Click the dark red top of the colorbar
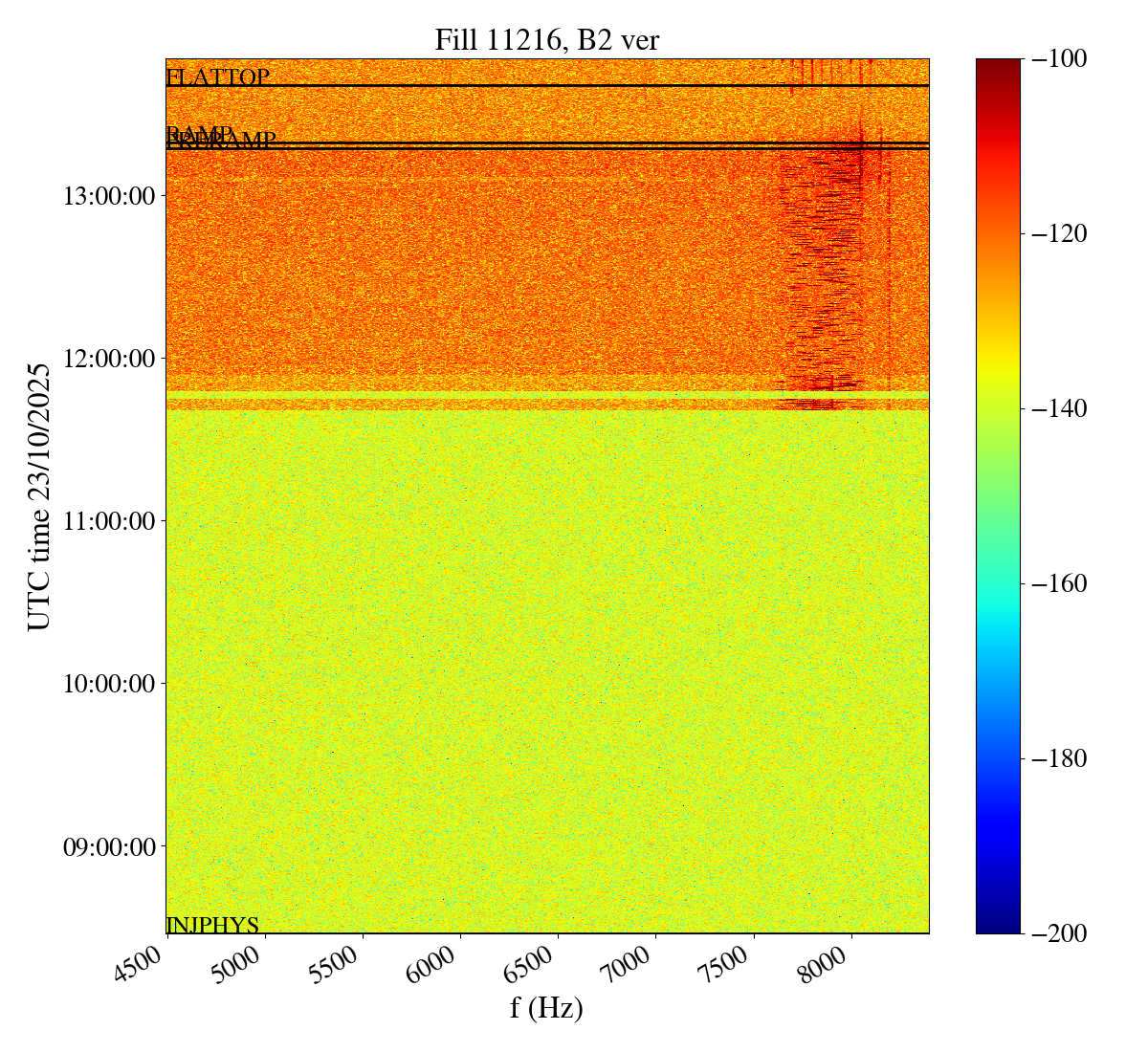 998,65
